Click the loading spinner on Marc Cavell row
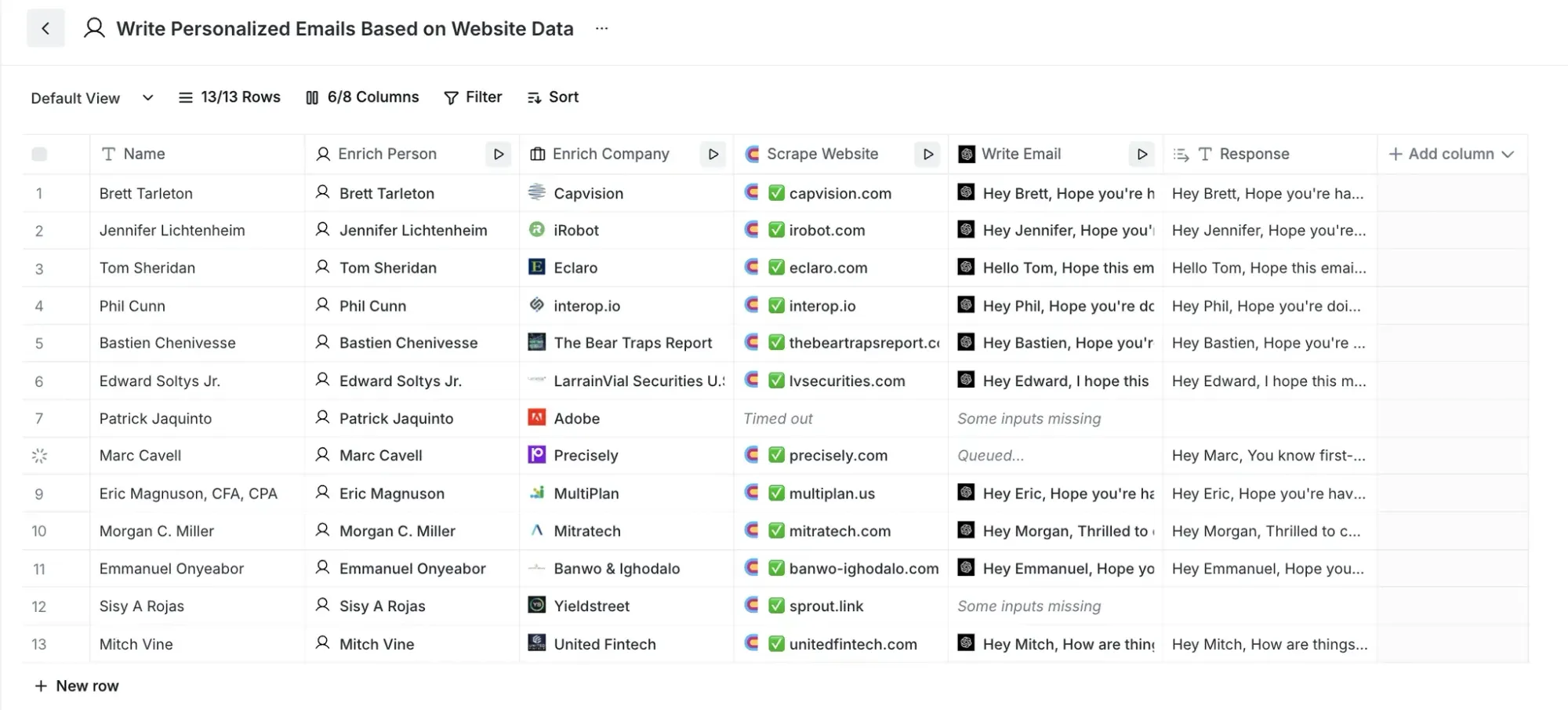 (x=39, y=456)
